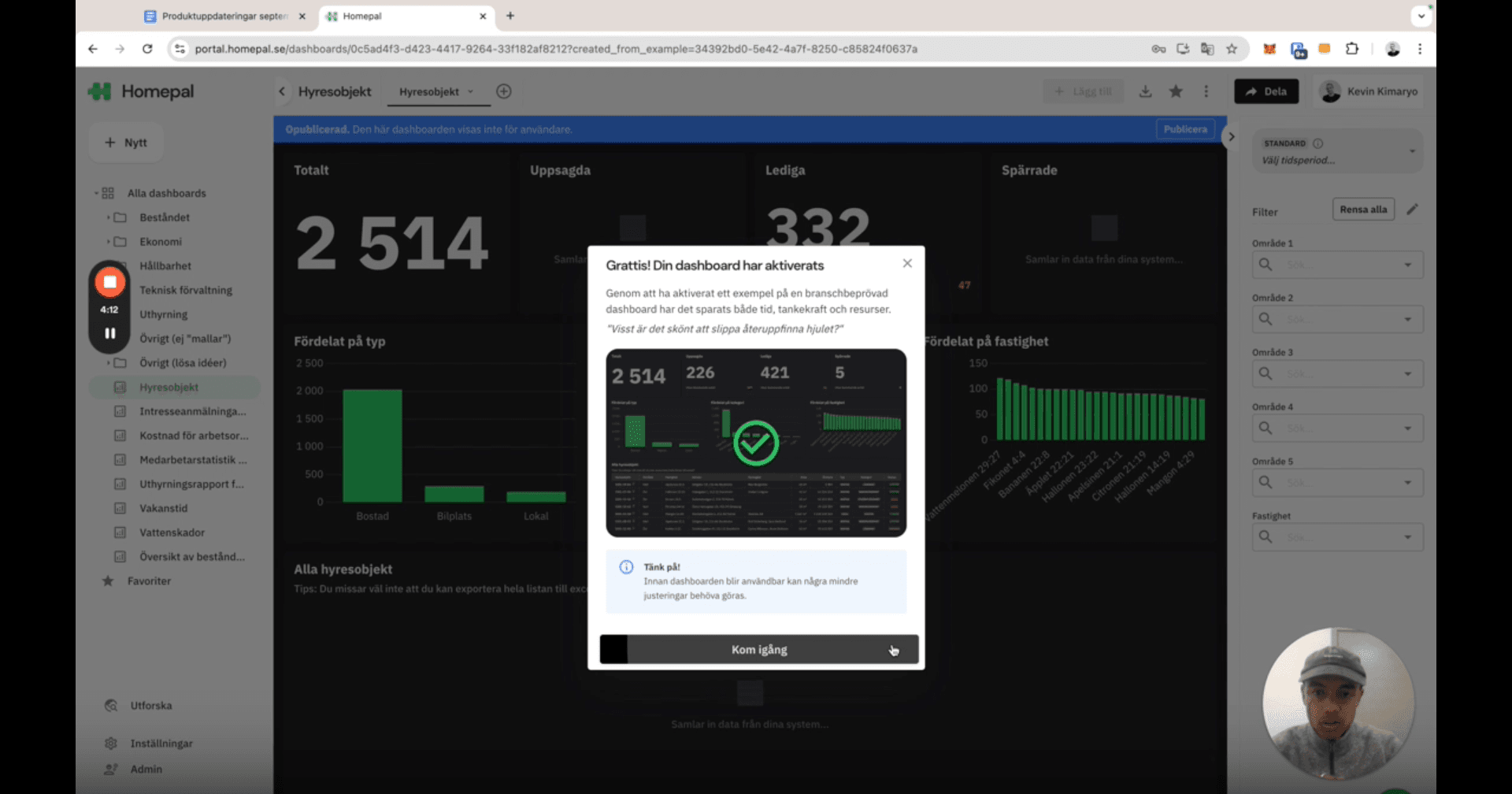Viewport: 1512px width, 794px height.
Task: Reload the browser page
Action: [x=147, y=49]
